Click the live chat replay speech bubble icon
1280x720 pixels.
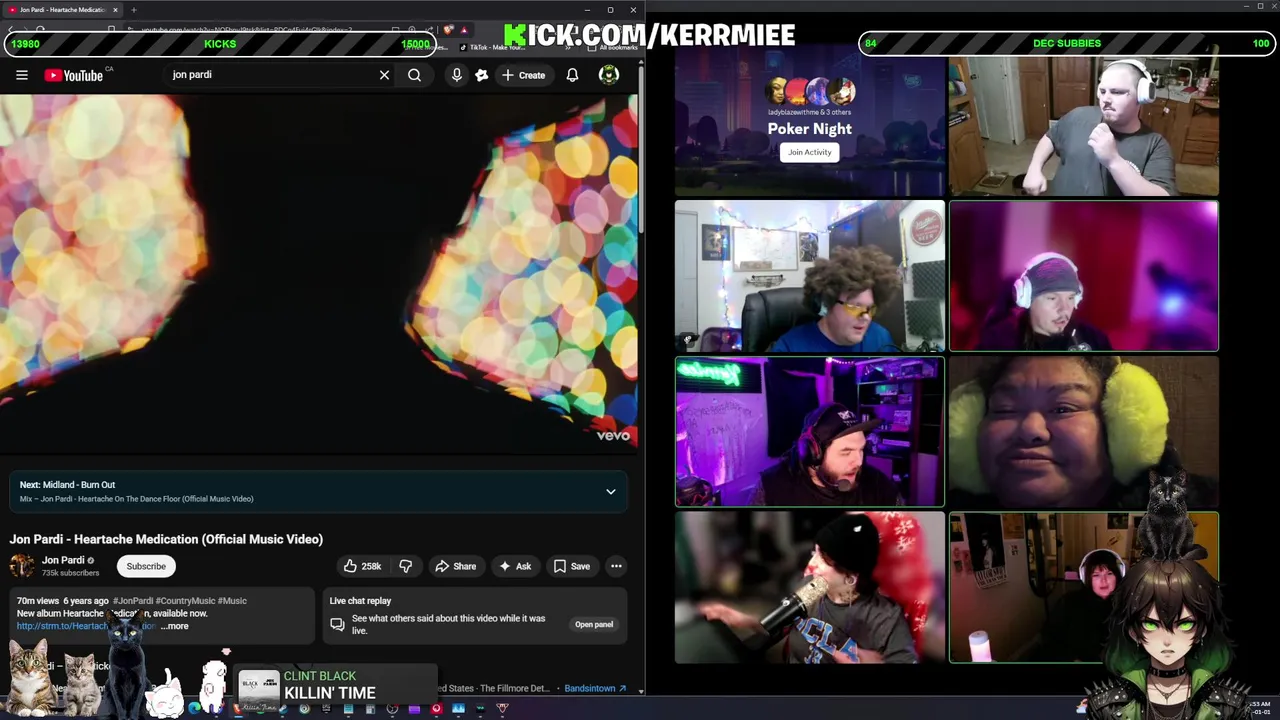pyautogui.click(x=337, y=624)
